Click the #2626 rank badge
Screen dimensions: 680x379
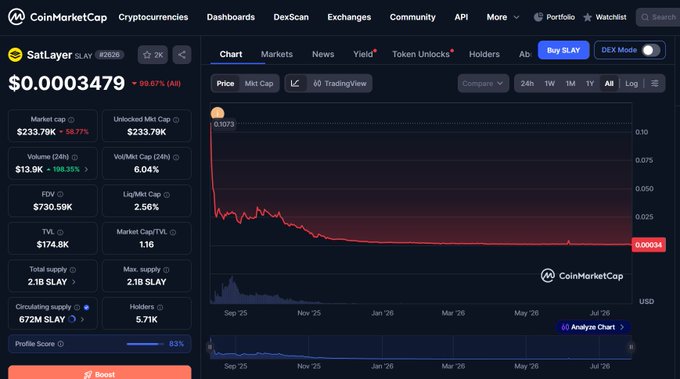click(x=109, y=55)
